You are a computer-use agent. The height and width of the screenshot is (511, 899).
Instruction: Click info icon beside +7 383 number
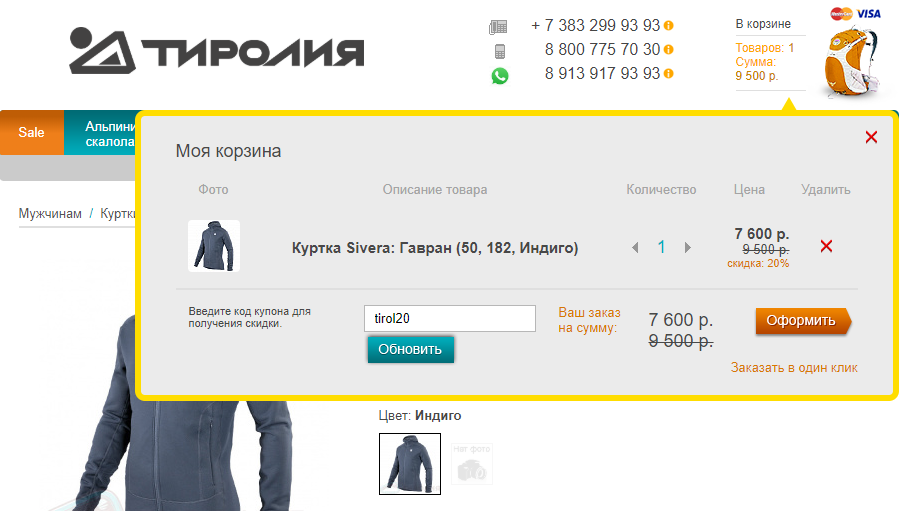pos(669,26)
